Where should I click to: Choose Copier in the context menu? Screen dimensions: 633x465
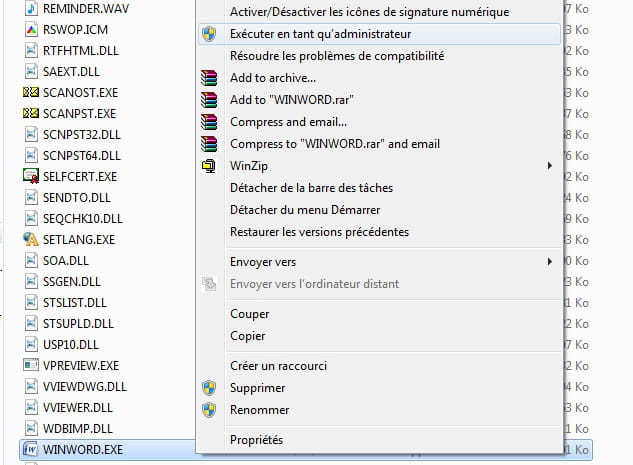[x=379, y=335]
